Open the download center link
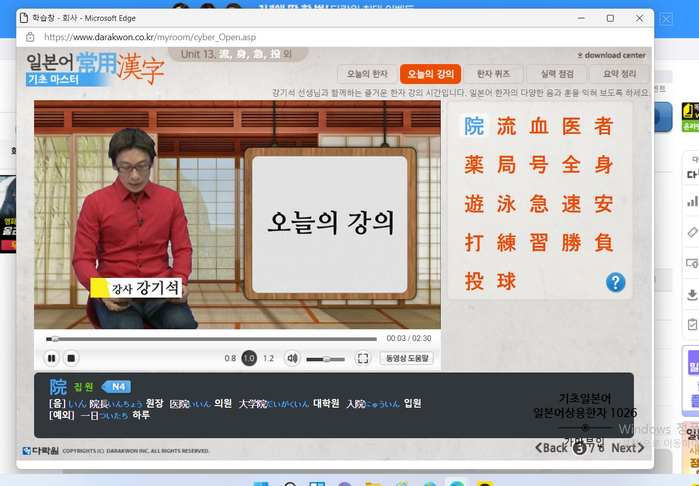The height and width of the screenshot is (486, 699). (611, 55)
